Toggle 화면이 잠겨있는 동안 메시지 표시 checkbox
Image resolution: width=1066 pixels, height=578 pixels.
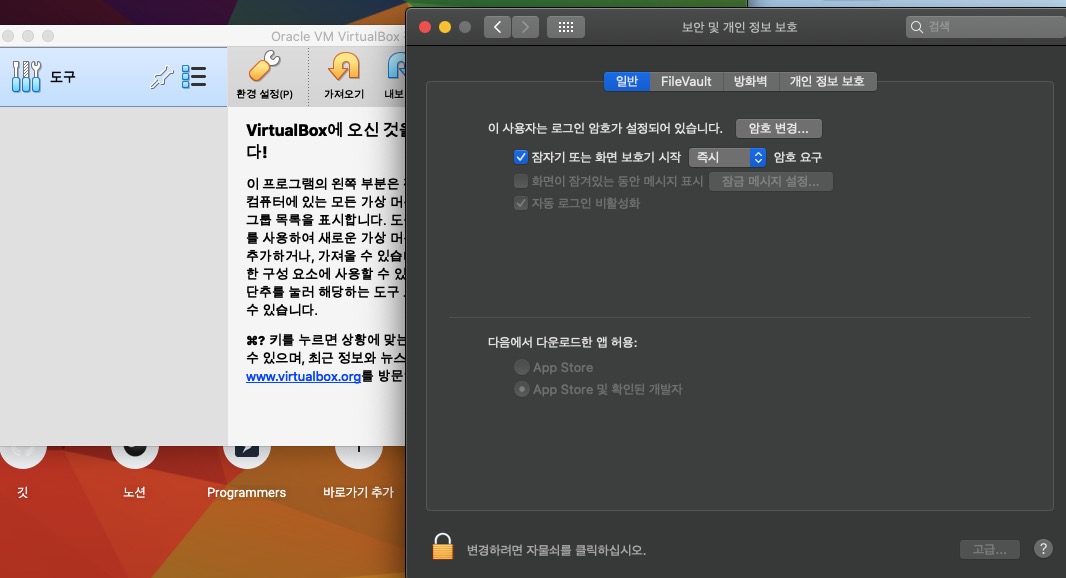[521, 181]
